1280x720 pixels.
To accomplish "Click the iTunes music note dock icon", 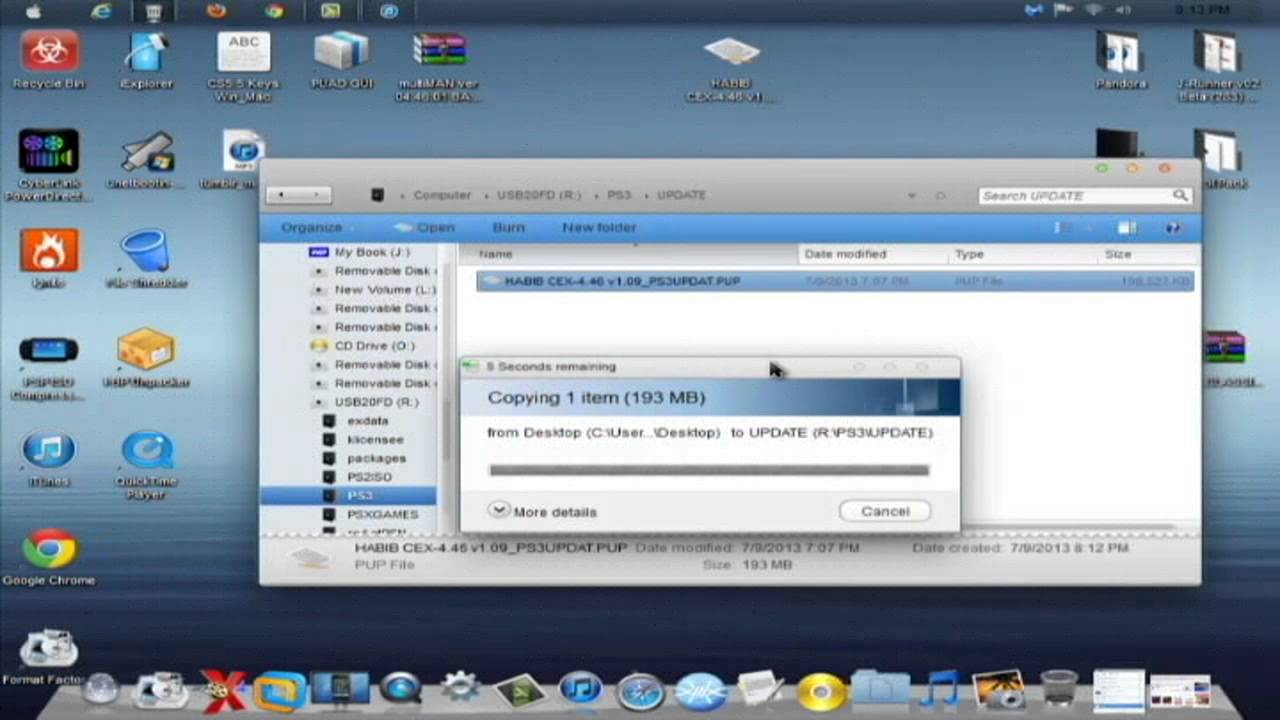I will click(580, 690).
